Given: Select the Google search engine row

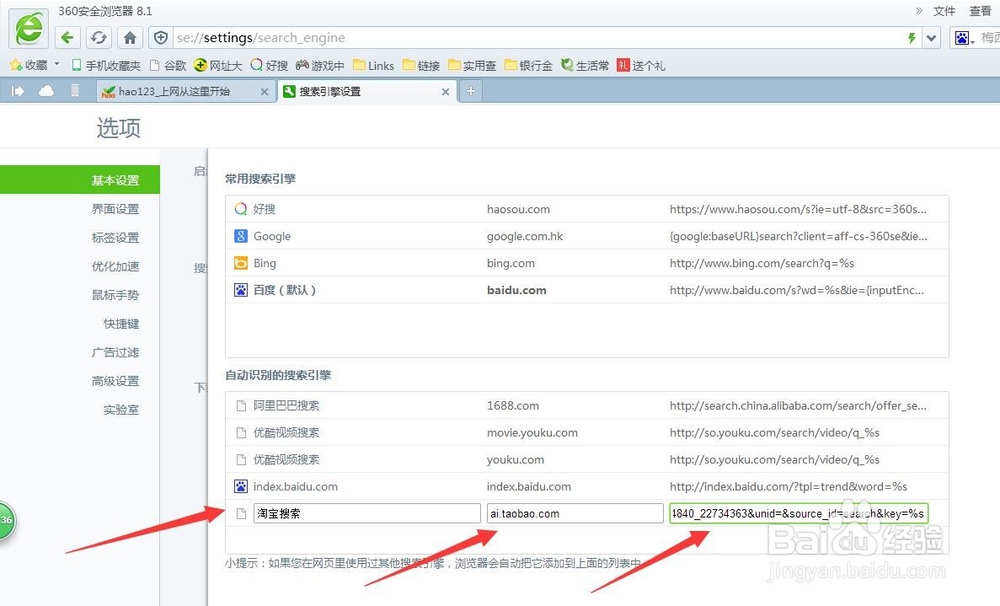Looking at the screenshot, I should [x=587, y=236].
